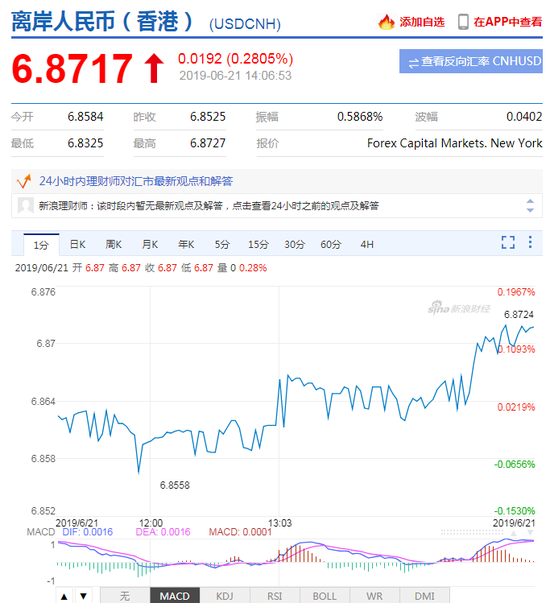
Task: Click the advisor avatar thumbnail
Action: [x=25, y=206]
